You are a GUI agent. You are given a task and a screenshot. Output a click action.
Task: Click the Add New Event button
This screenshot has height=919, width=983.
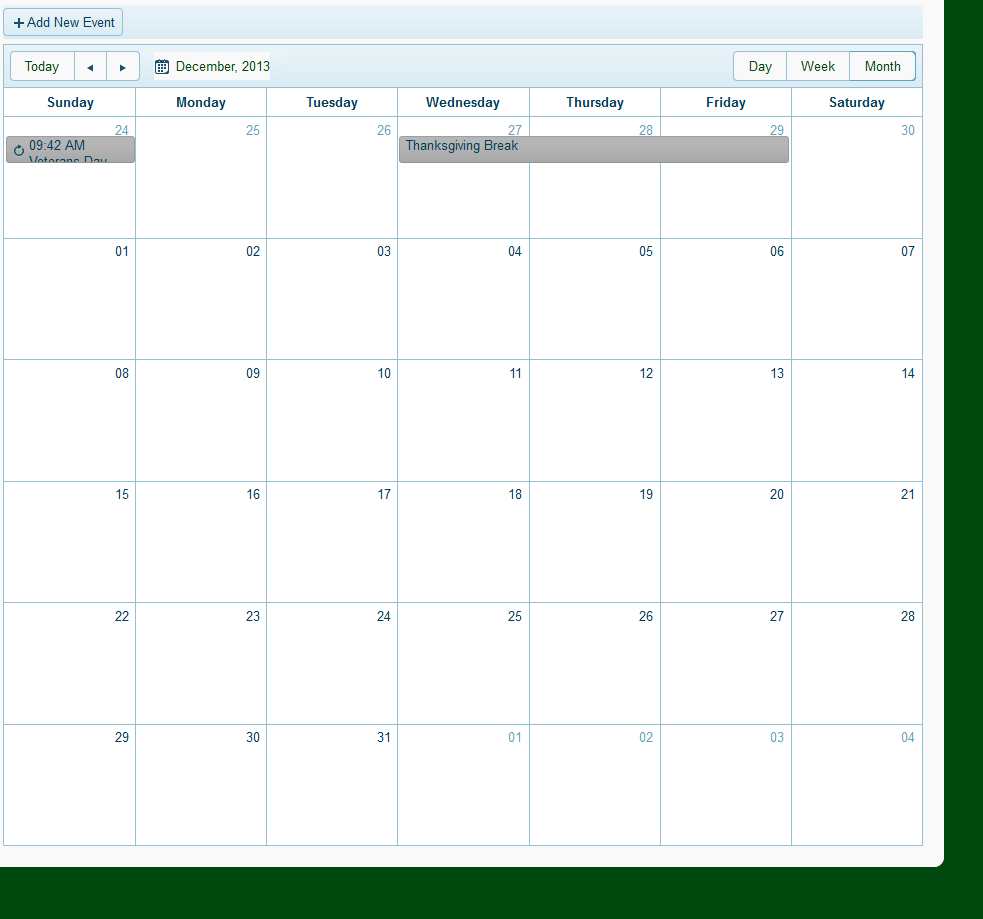pyautogui.click(x=63, y=23)
